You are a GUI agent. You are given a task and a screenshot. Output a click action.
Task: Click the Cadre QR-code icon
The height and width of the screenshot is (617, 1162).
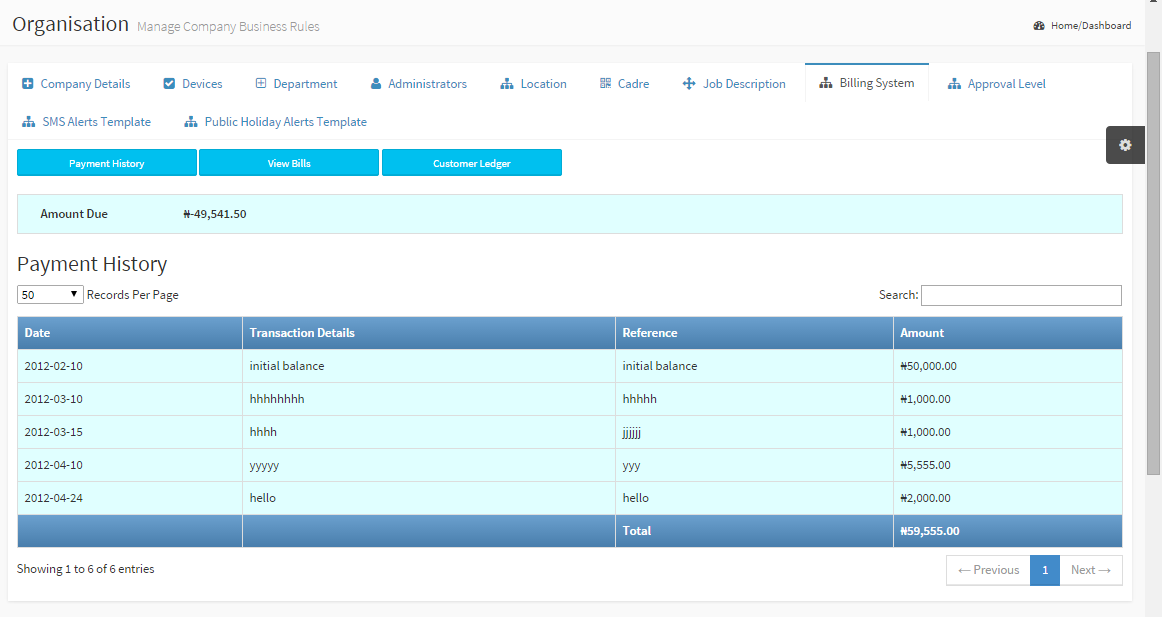(605, 84)
